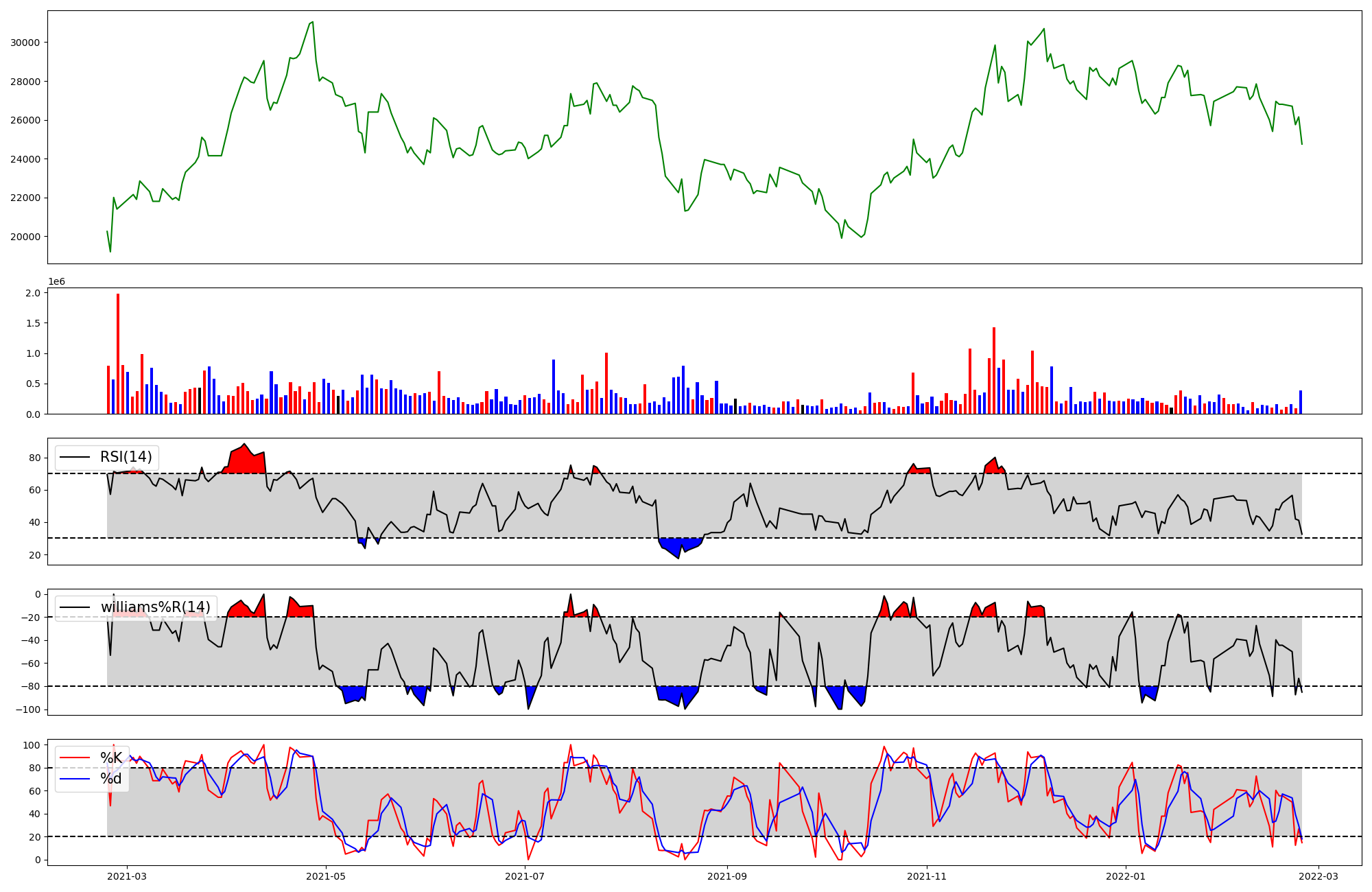Click the RSI(14) legend label
Viewport: 1372px width, 892px height.
pyautogui.click(x=126, y=457)
